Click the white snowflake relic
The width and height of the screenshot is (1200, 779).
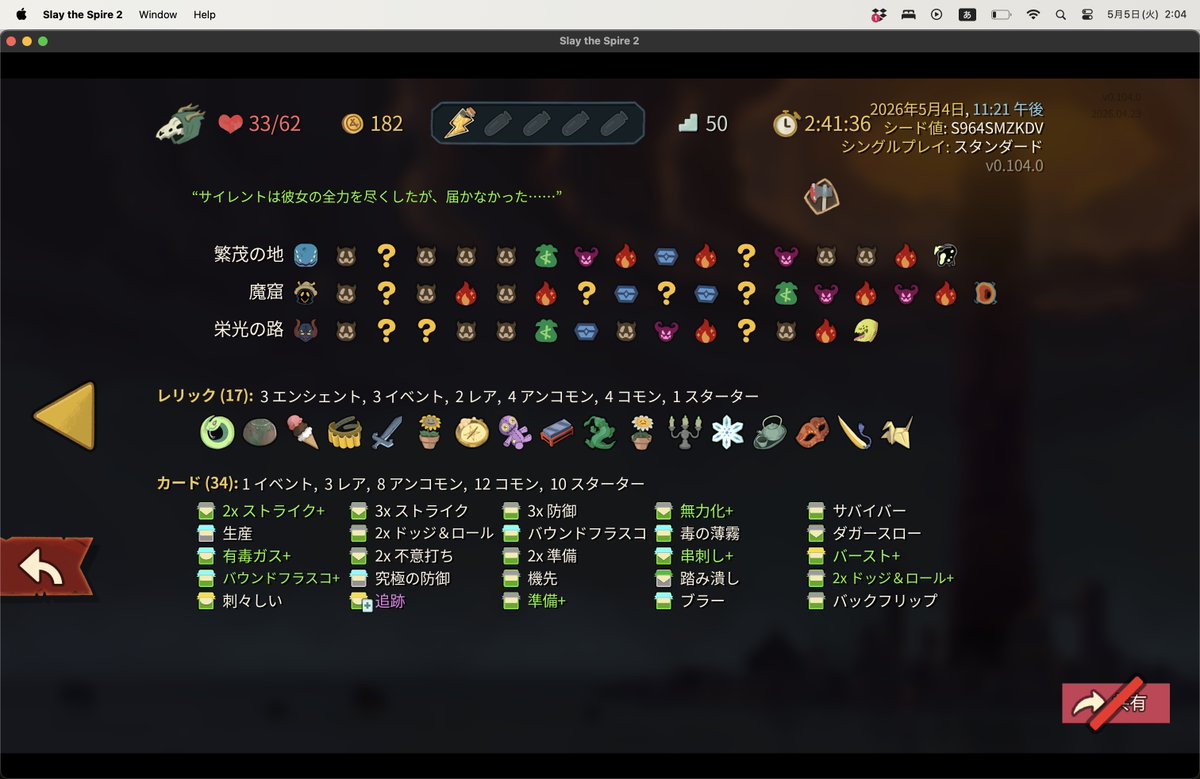727,432
